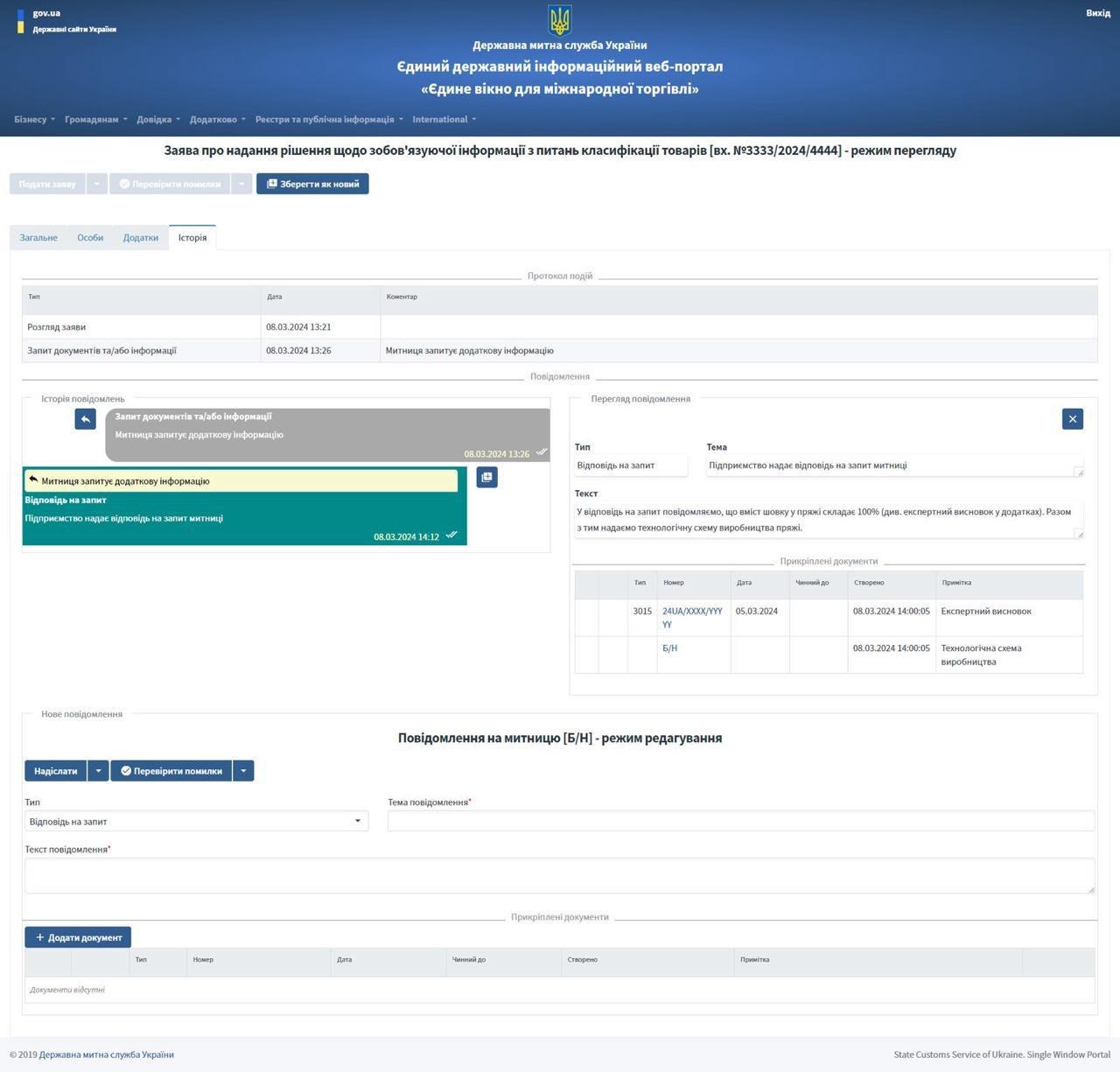Click resize handle of Тема field in preview
1120x1072 pixels.
[1079, 472]
